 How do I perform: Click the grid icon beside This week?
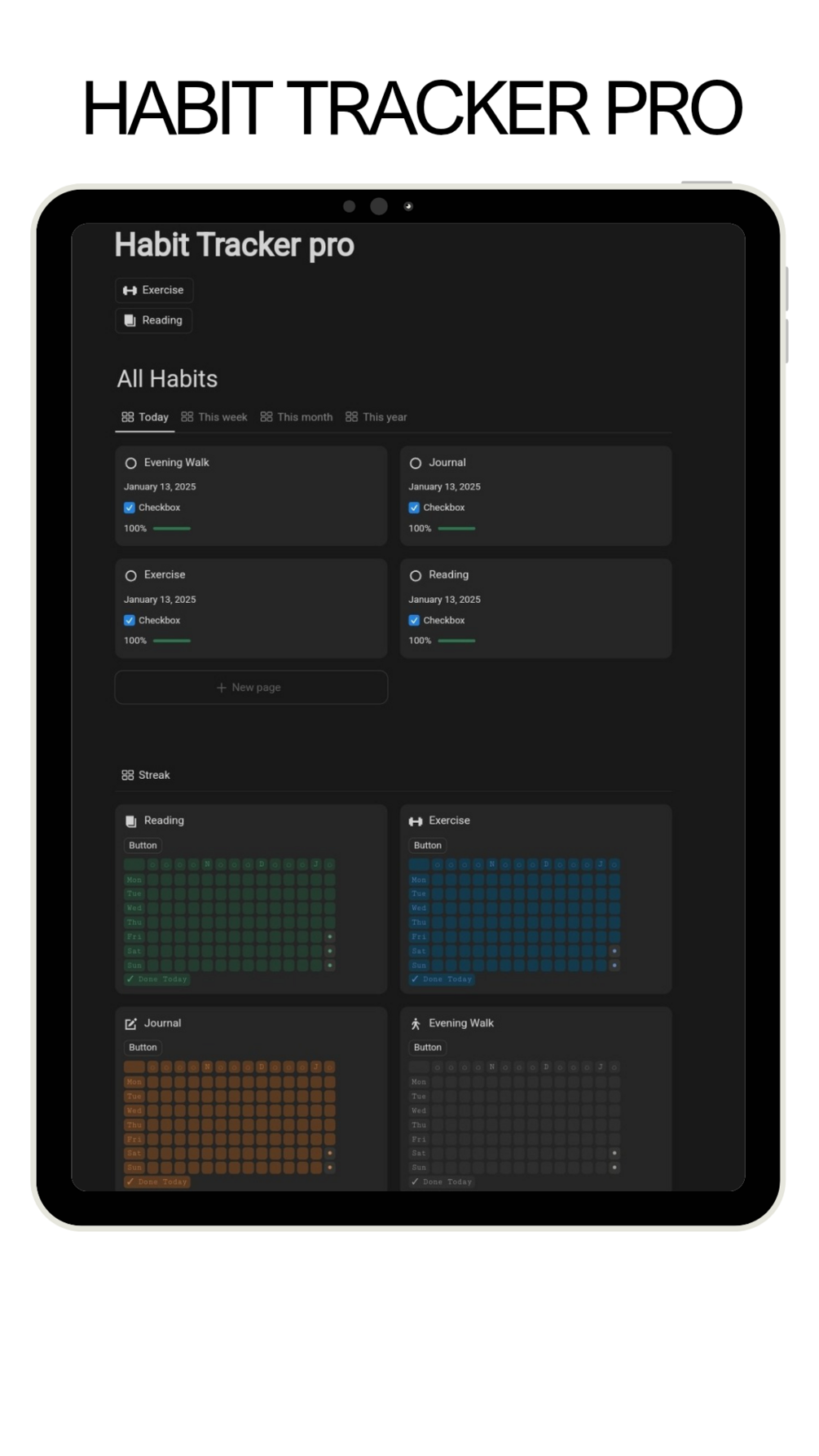(x=187, y=416)
